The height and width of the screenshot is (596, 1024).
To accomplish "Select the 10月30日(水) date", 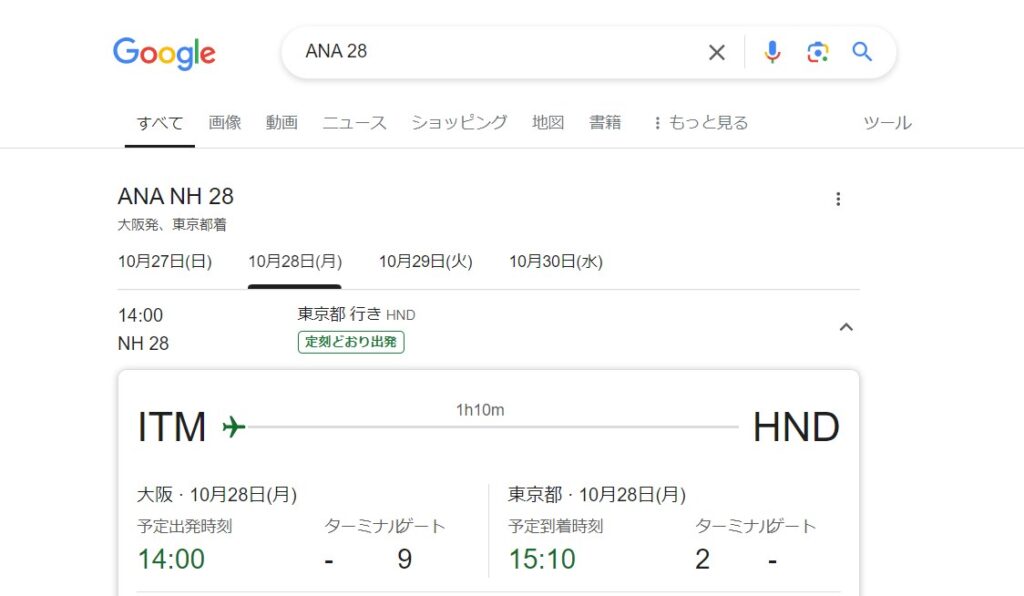I will (556, 262).
